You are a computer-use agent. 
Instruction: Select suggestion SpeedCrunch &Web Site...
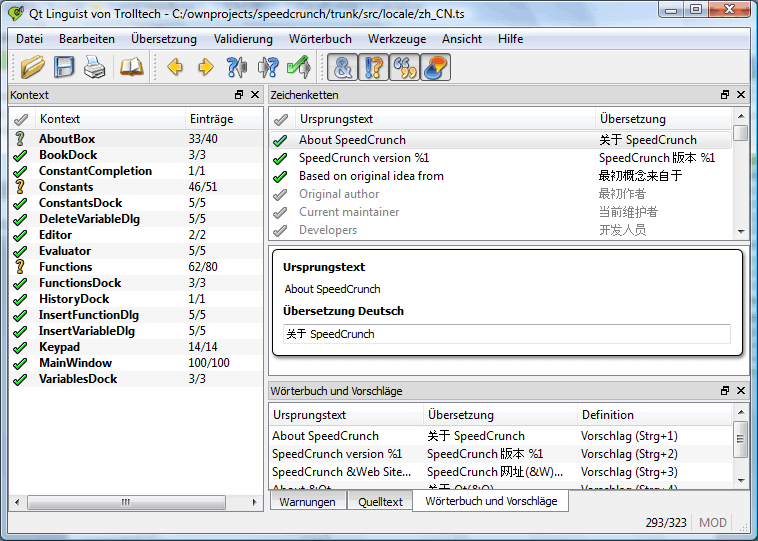click(x=500, y=472)
